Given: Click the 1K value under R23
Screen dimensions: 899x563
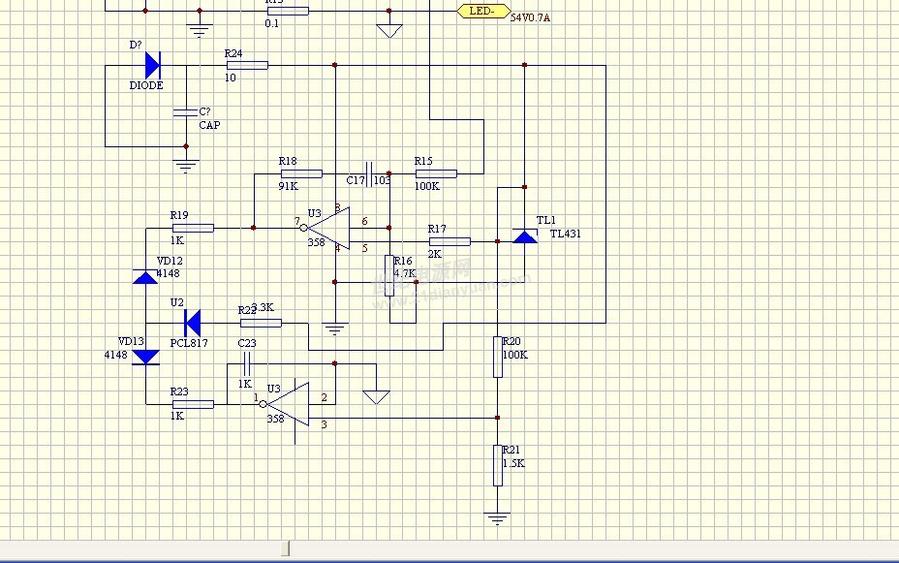Looking at the screenshot, I should coord(177,416).
